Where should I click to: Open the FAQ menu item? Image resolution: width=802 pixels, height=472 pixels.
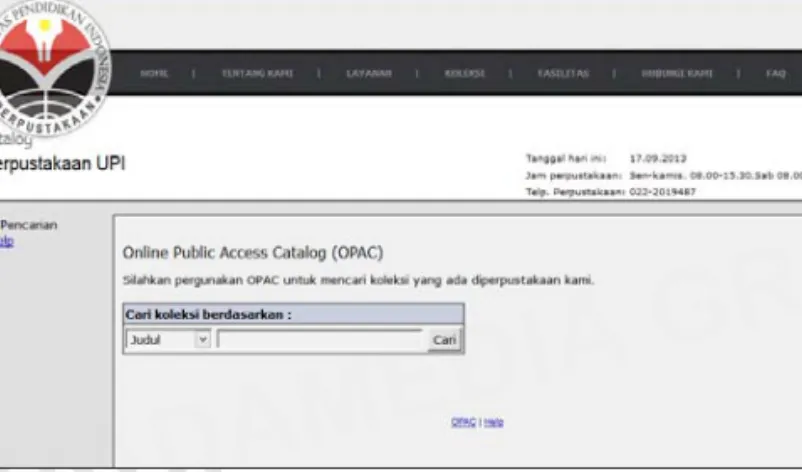775,74
